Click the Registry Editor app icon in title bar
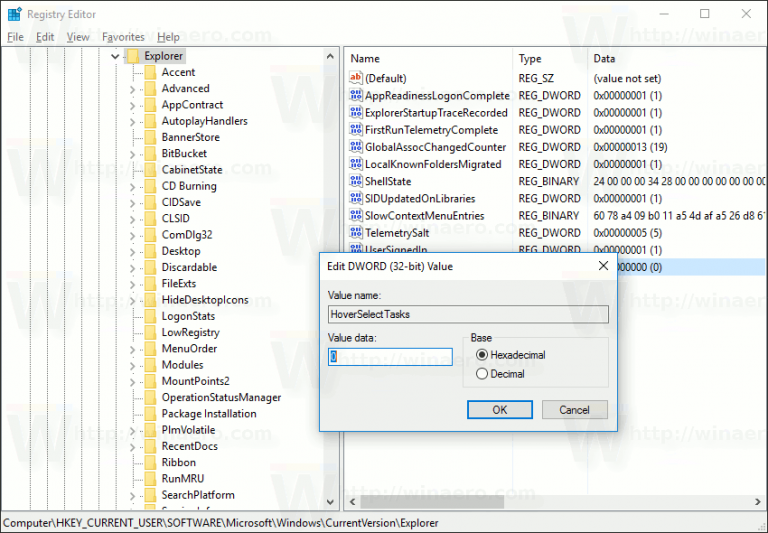The width and height of the screenshot is (768, 533). click(14, 14)
